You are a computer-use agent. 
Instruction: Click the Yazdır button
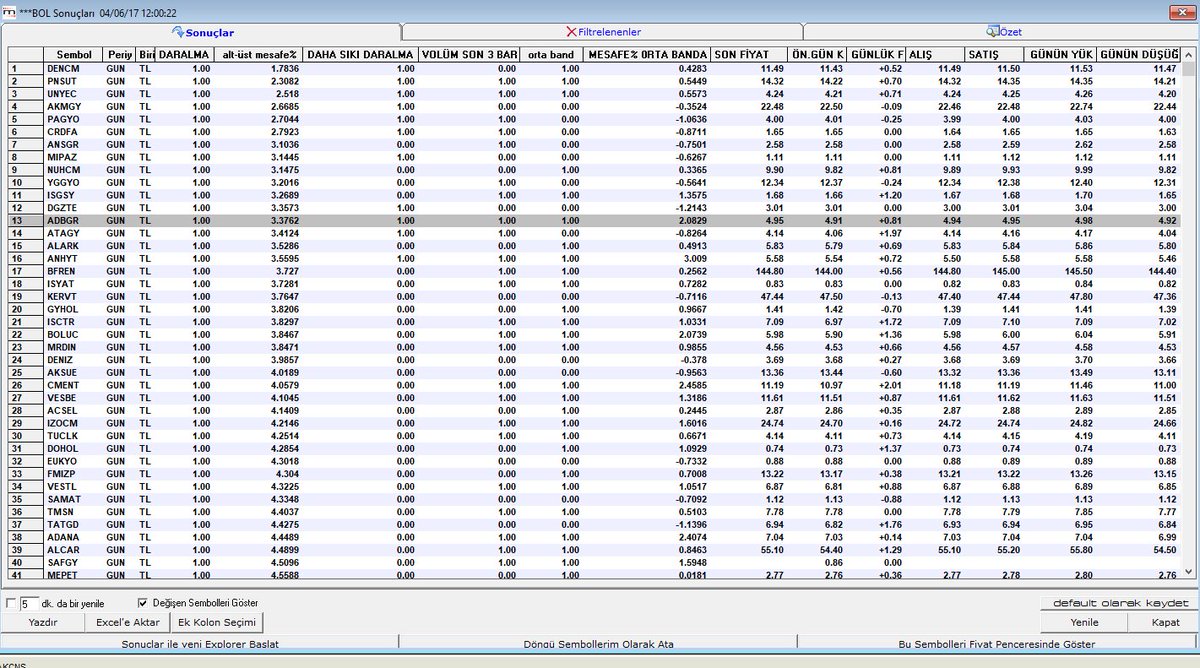(x=43, y=622)
